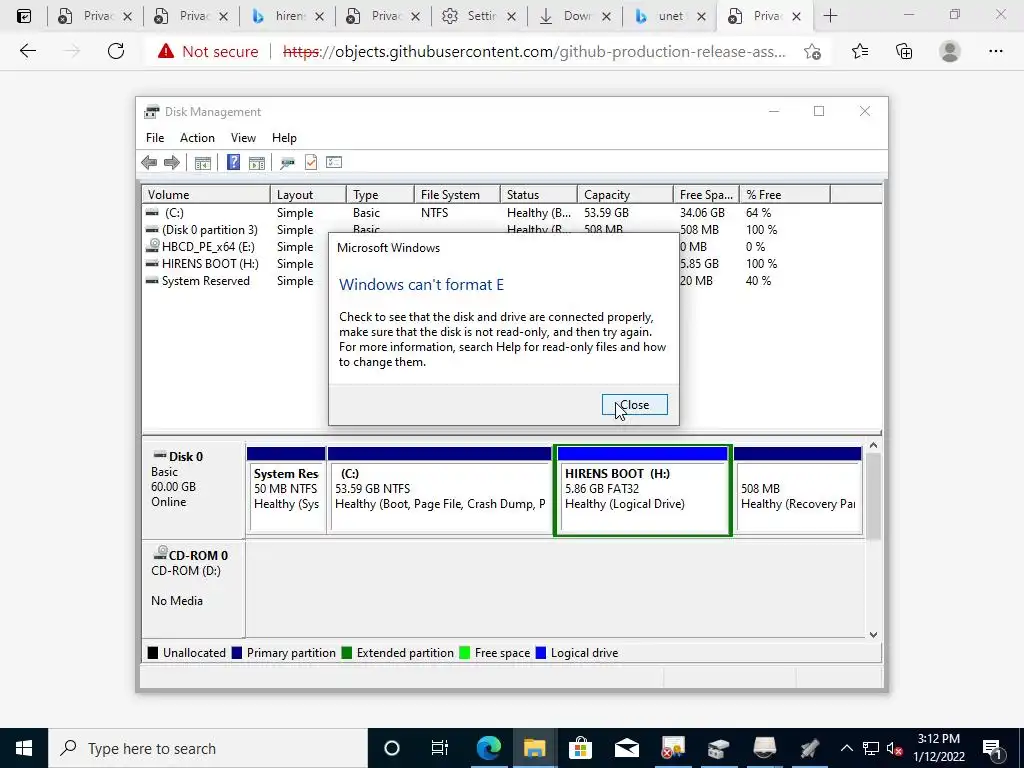Open the Edge Favorites list icon

[x=860, y=51]
